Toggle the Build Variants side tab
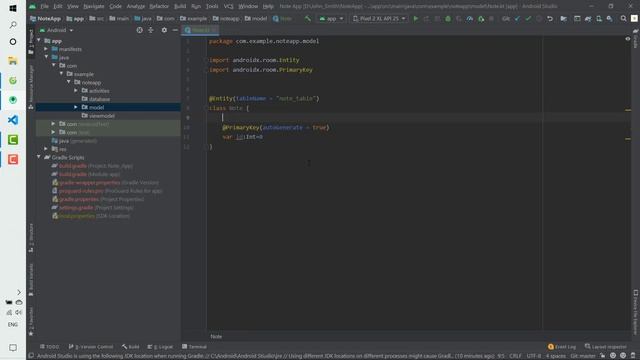The height and width of the screenshot is (360, 640). 31,280
